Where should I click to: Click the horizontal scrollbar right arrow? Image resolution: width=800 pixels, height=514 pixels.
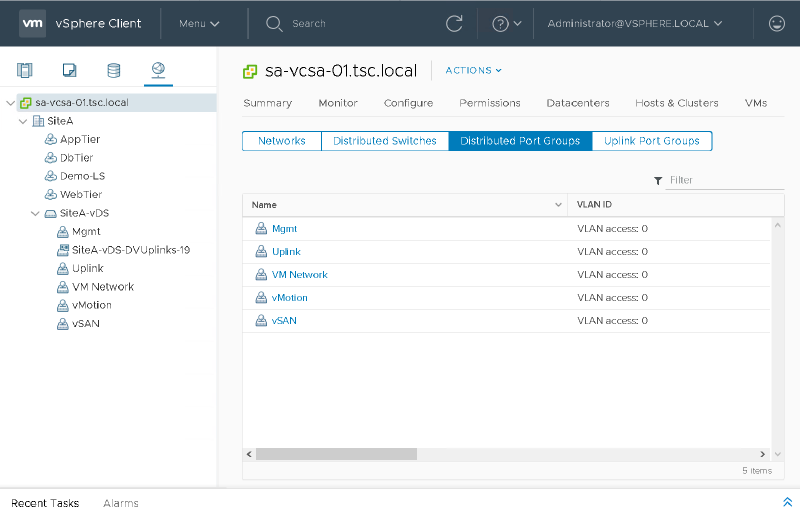tap(763, 454)
